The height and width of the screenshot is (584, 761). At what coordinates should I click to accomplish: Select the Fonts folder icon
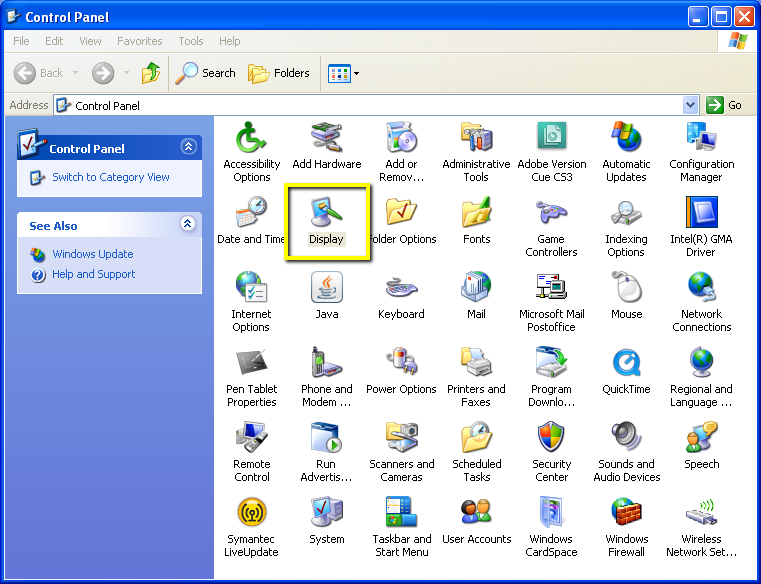(476, 212)
